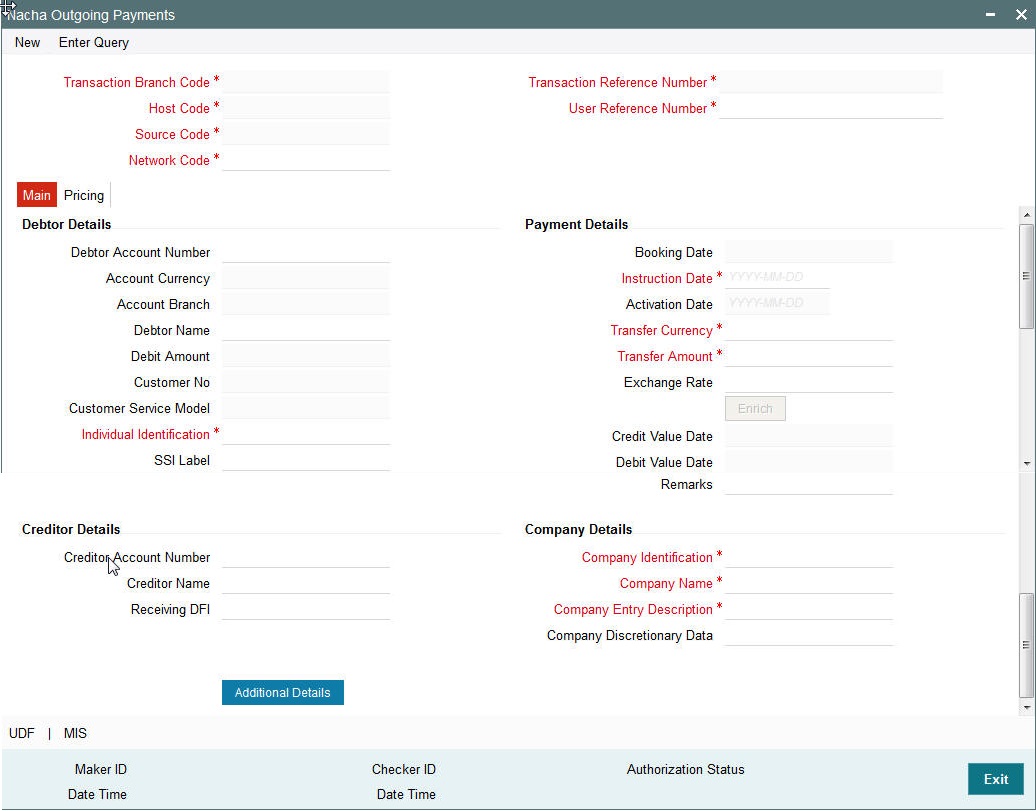Click the Debtor Details section heading

(x=67, y=224)
